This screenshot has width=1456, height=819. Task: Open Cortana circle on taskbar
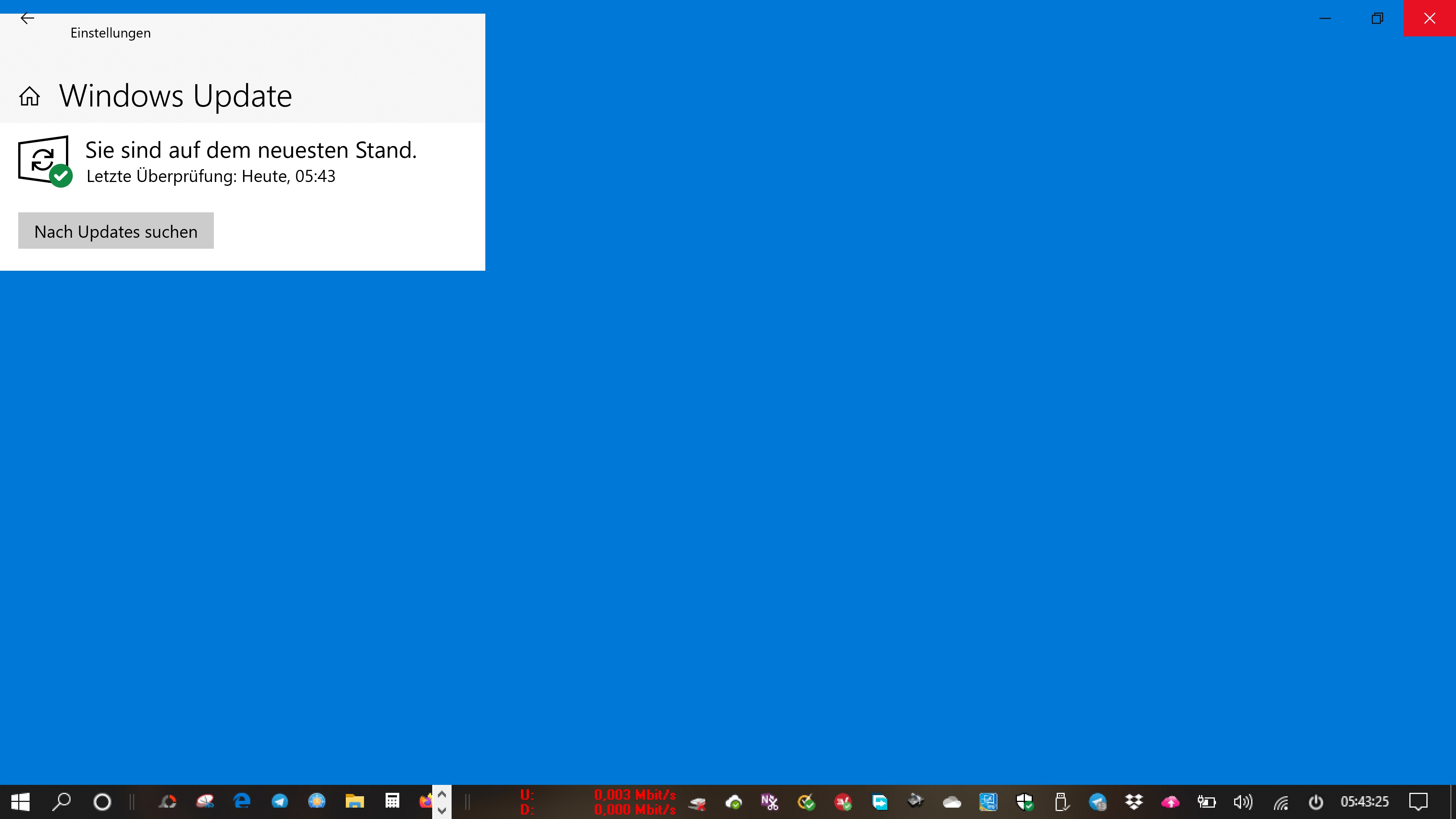(x=102, y=802)
